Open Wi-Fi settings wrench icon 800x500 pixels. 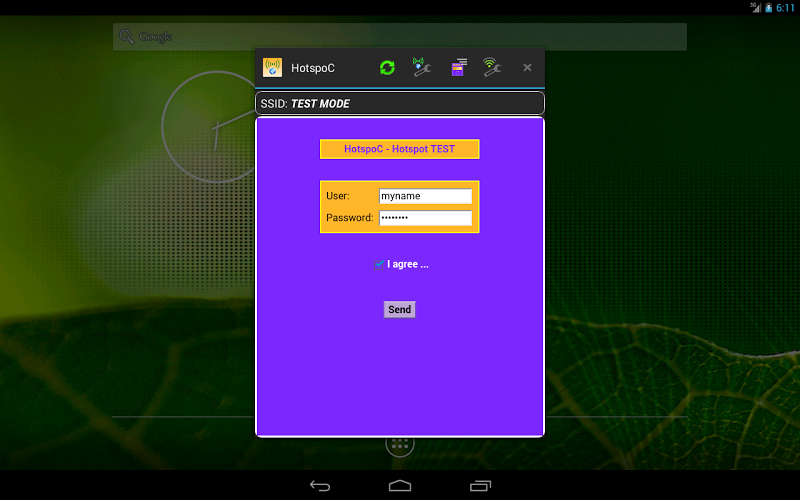click(492, 67)
